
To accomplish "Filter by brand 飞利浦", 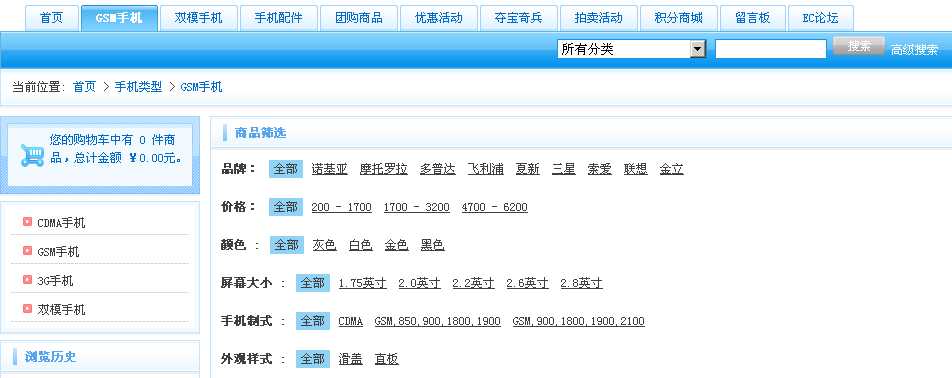I will click(x=486, y=169).
